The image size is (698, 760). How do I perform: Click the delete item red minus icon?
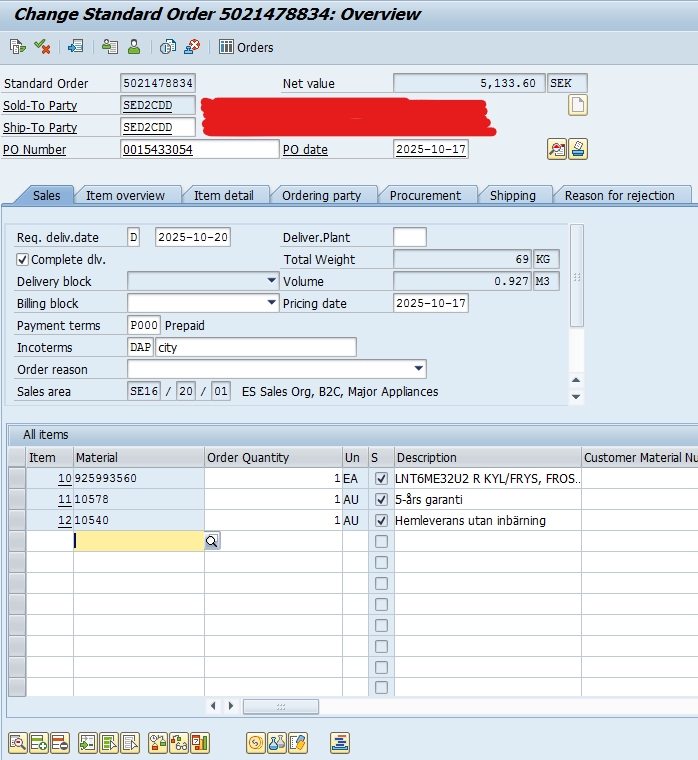point(60,743)
